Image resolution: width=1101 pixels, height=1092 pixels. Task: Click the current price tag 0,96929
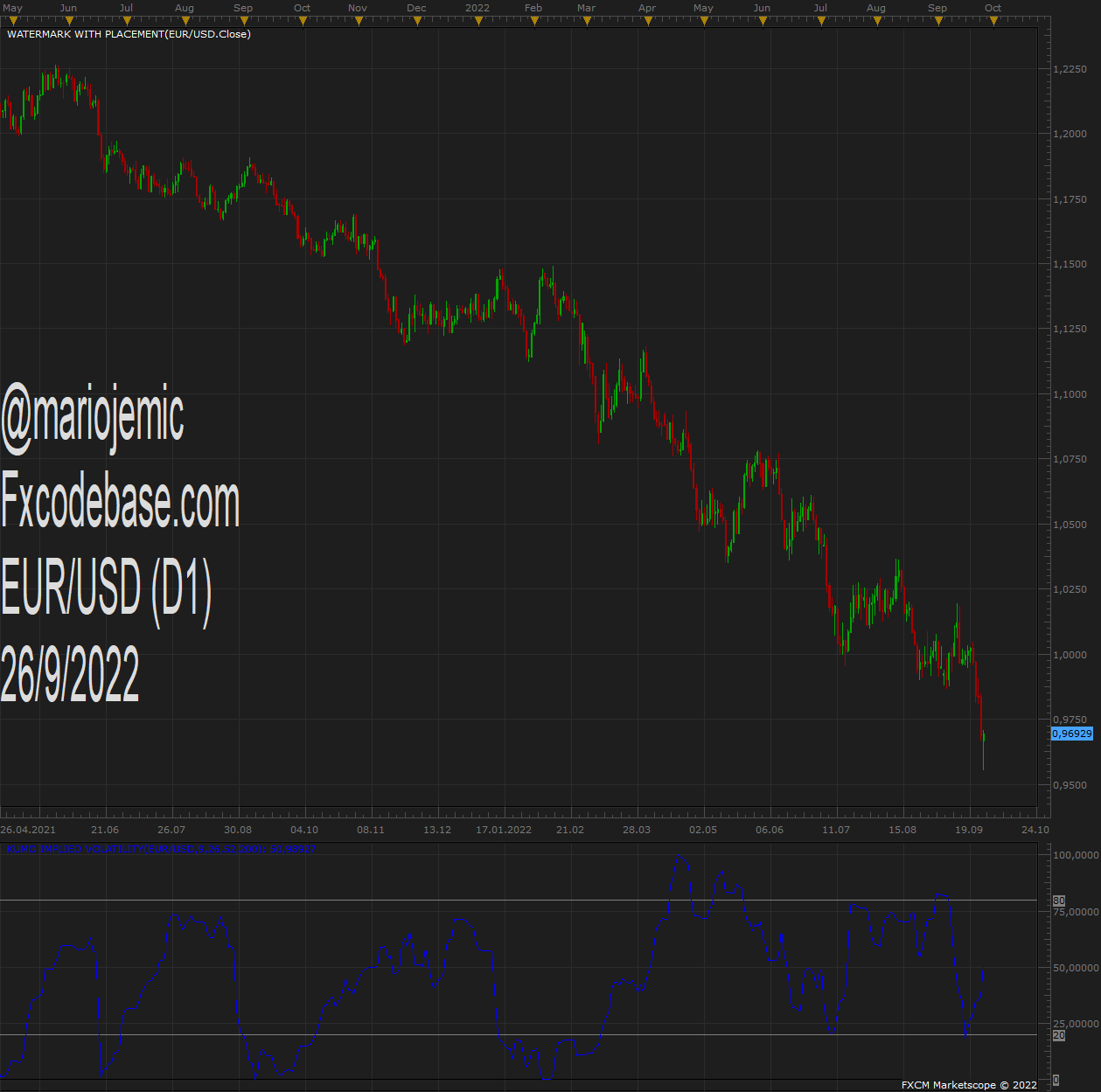pyautogui.click(x=1071, y=734)
